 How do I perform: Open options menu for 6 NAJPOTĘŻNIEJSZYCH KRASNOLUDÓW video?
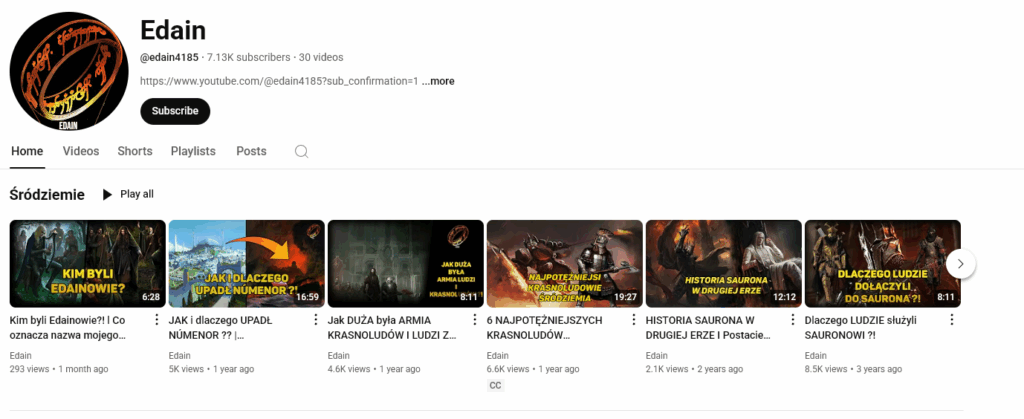coord(633,319)
